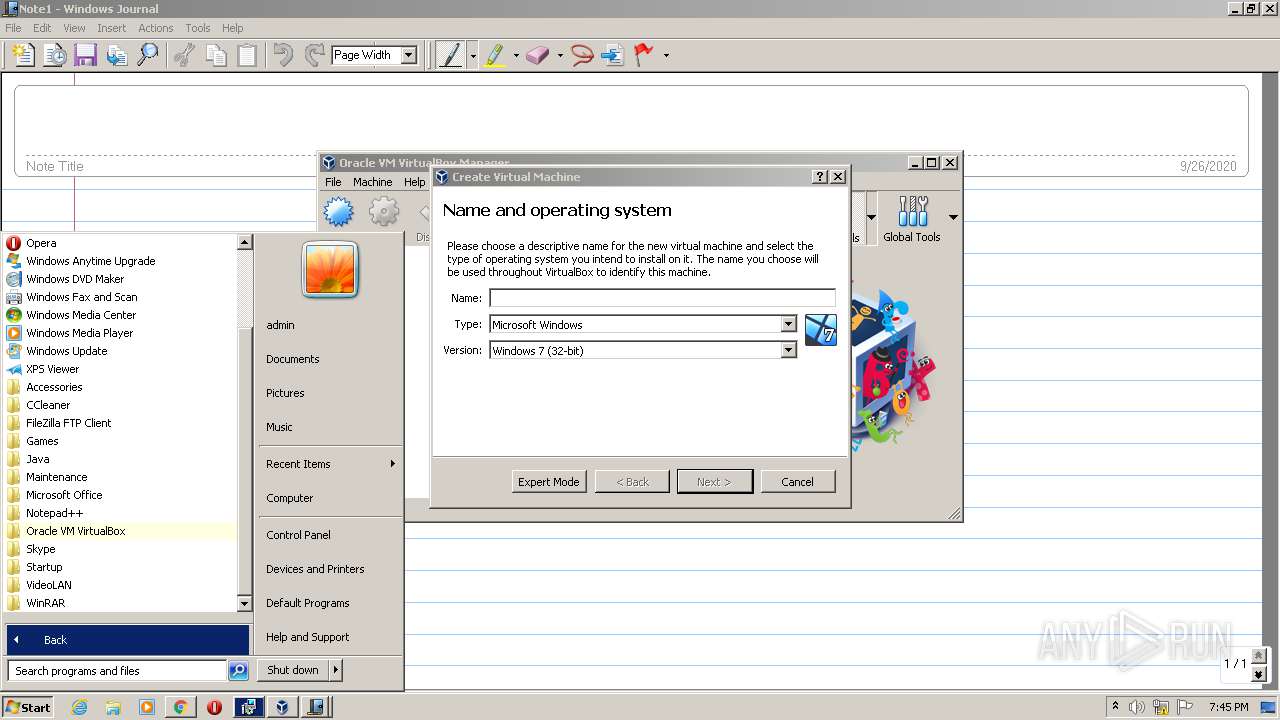Image resolution: width=1280 pixels, height=720 pixels.
Task: Open the Journal Insert menu
Action: pos(112,28)
